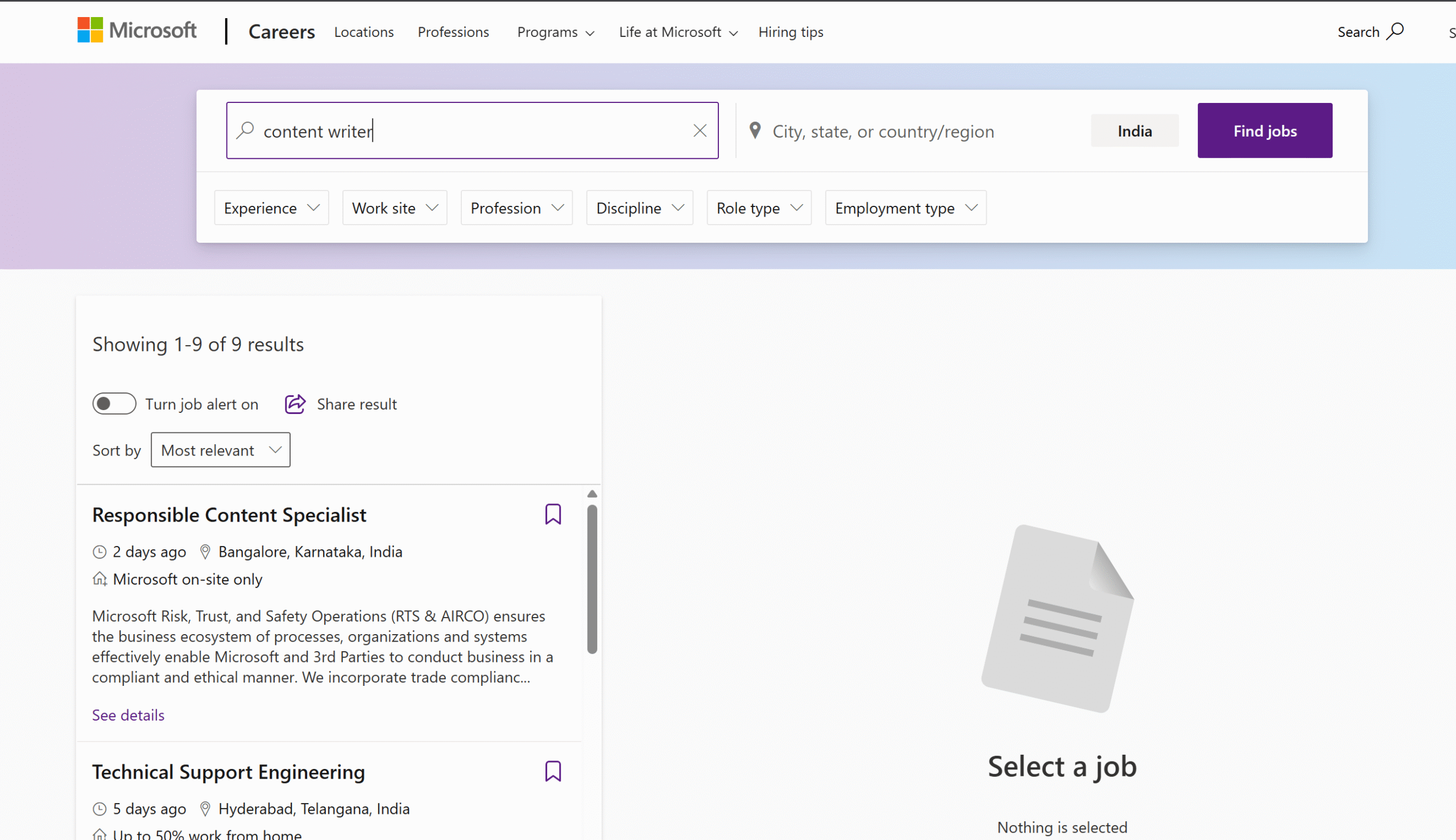Open the Sort by Most relevant dropdown

220,450
